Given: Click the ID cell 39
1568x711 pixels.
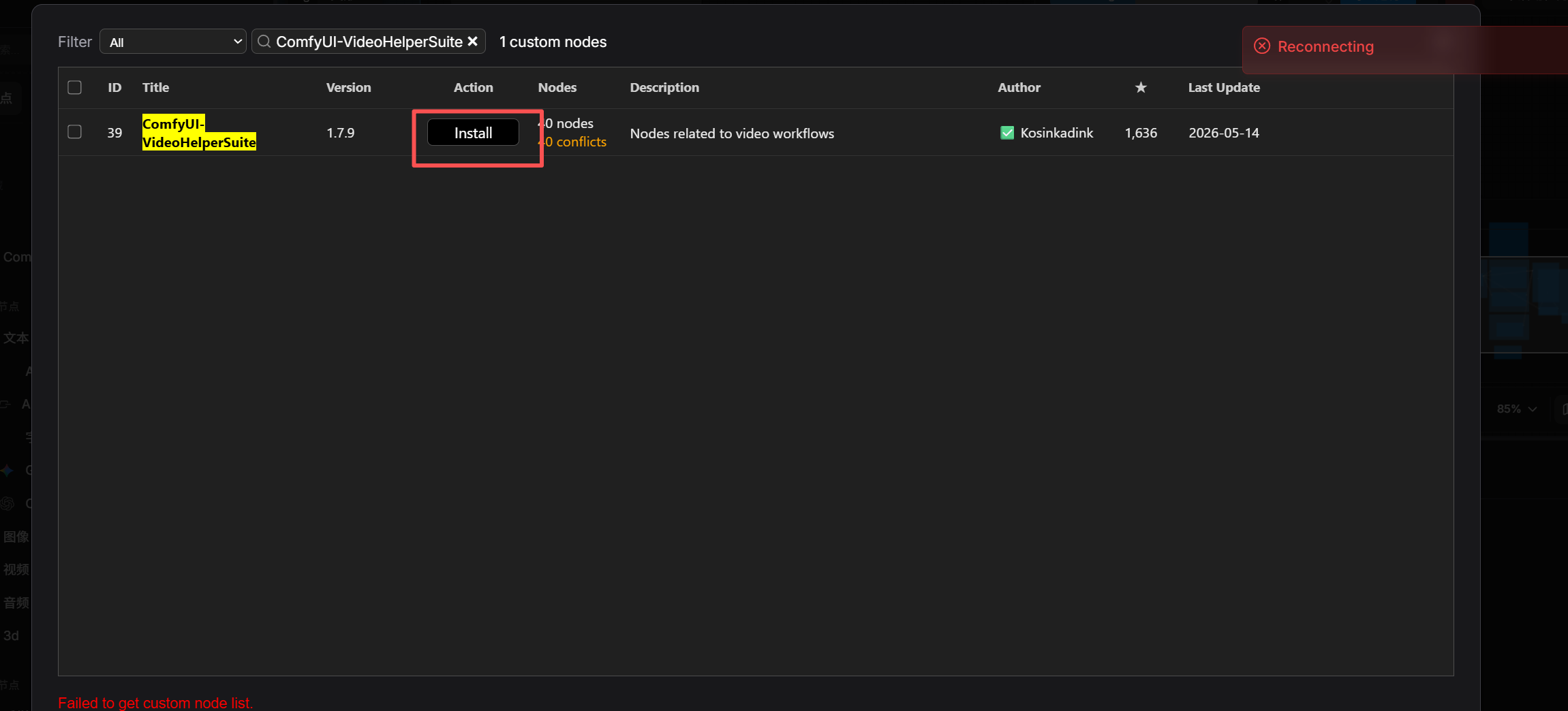Looking at the screenshot, I should [x=114, y=133].
